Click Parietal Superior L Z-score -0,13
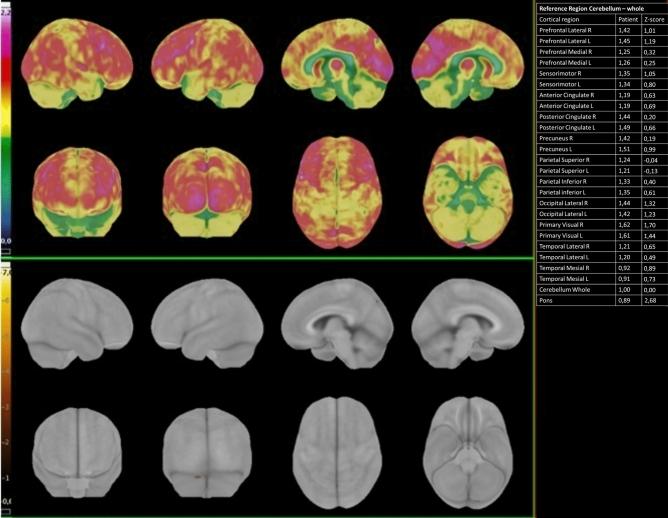The height and width of the screenshot is (518, 668). [x=651, y=171]
